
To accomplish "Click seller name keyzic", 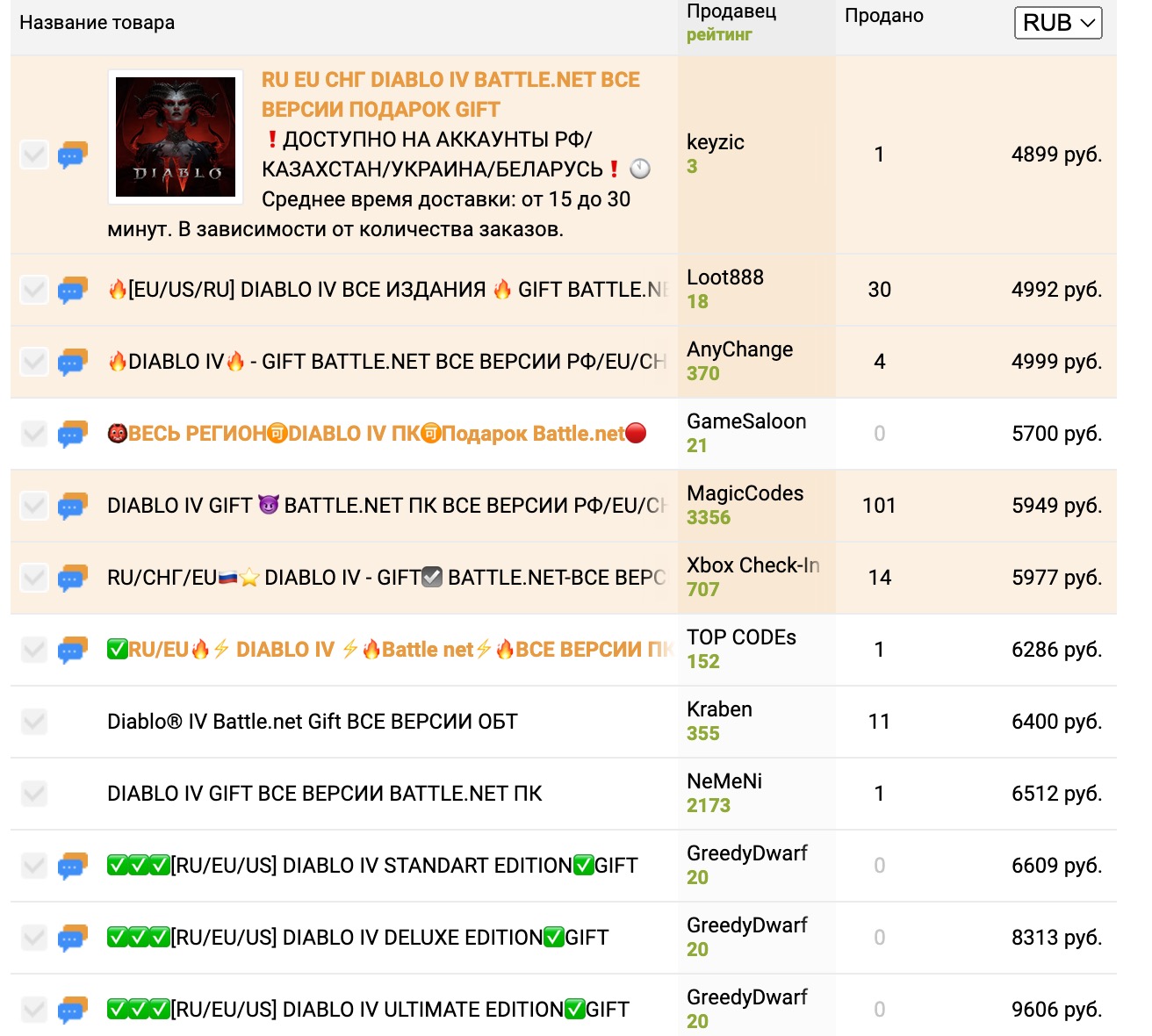I will click(x=716, y=142).
